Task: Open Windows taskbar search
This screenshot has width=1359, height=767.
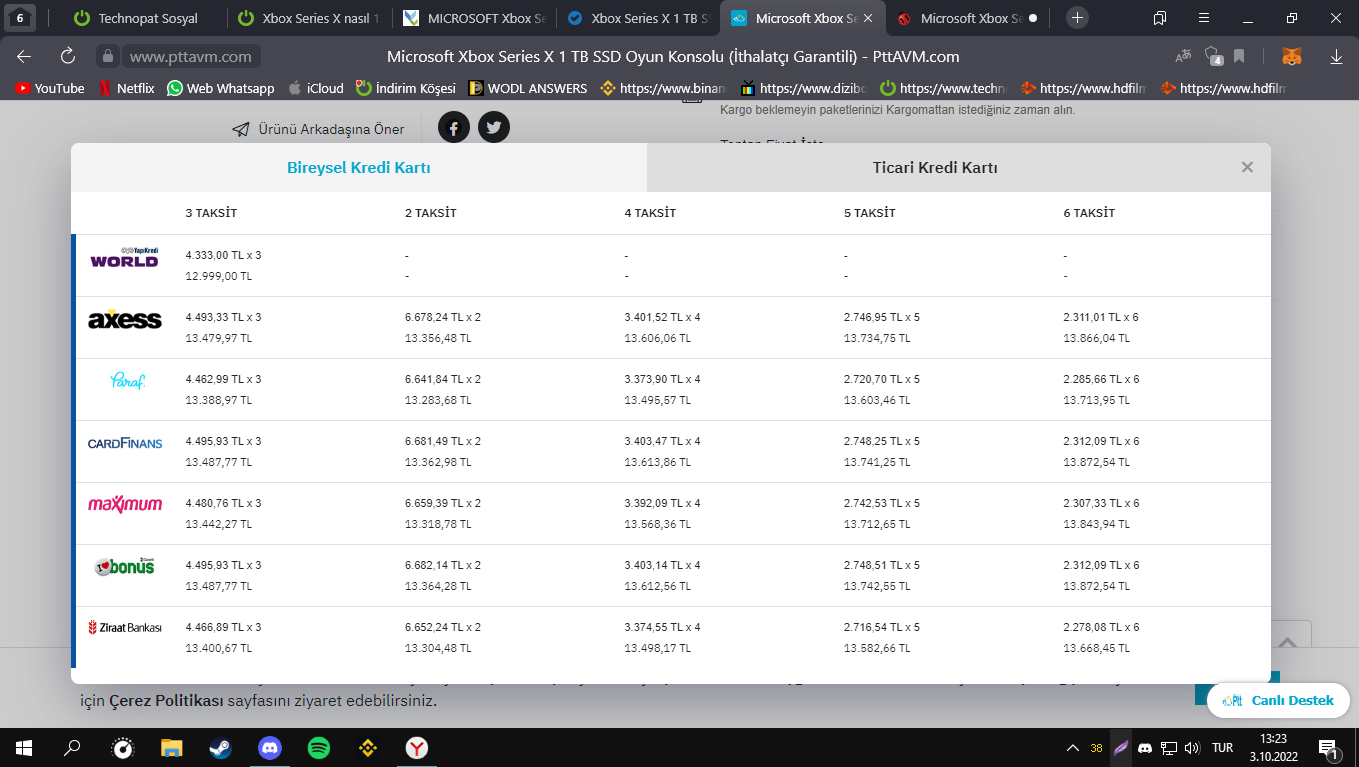Action: coord(72,747)
